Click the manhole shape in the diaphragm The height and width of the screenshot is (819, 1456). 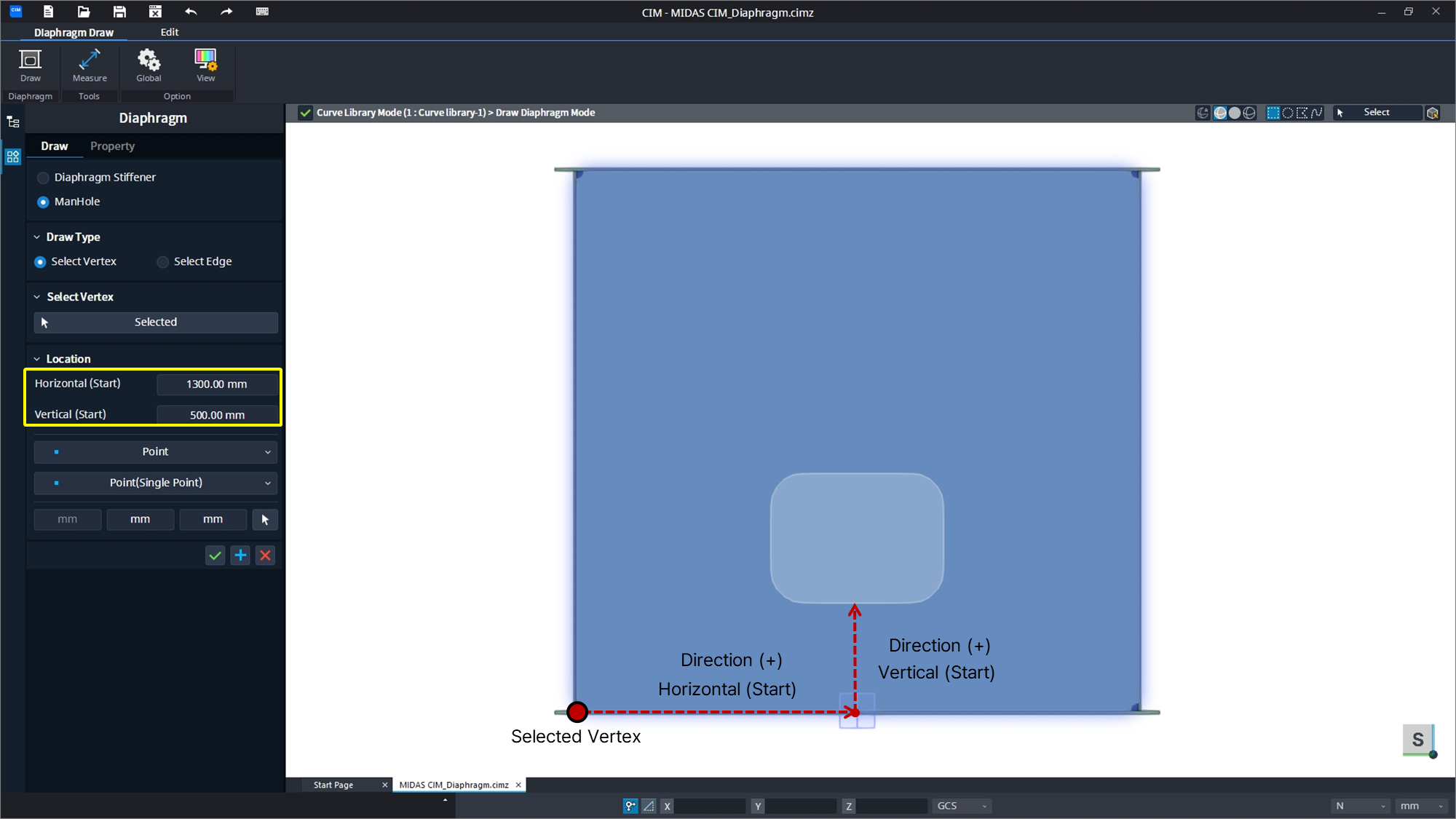coord(857,538)
